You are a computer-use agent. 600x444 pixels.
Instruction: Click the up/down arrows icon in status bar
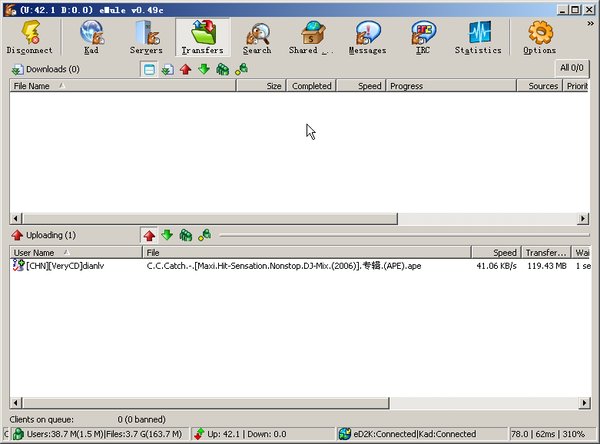tap(199, 434)
